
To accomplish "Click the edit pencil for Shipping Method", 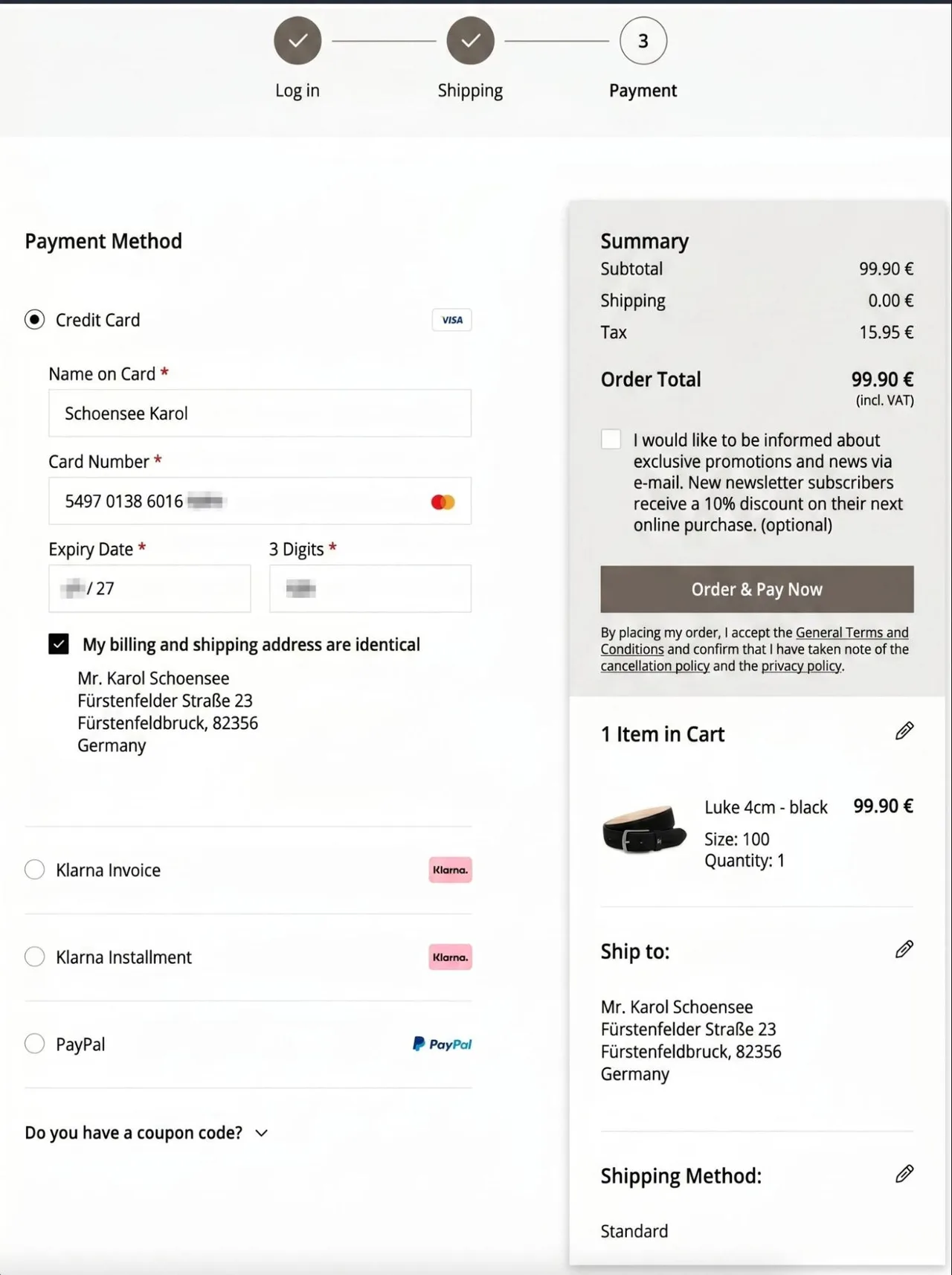I will [904, 1174].
